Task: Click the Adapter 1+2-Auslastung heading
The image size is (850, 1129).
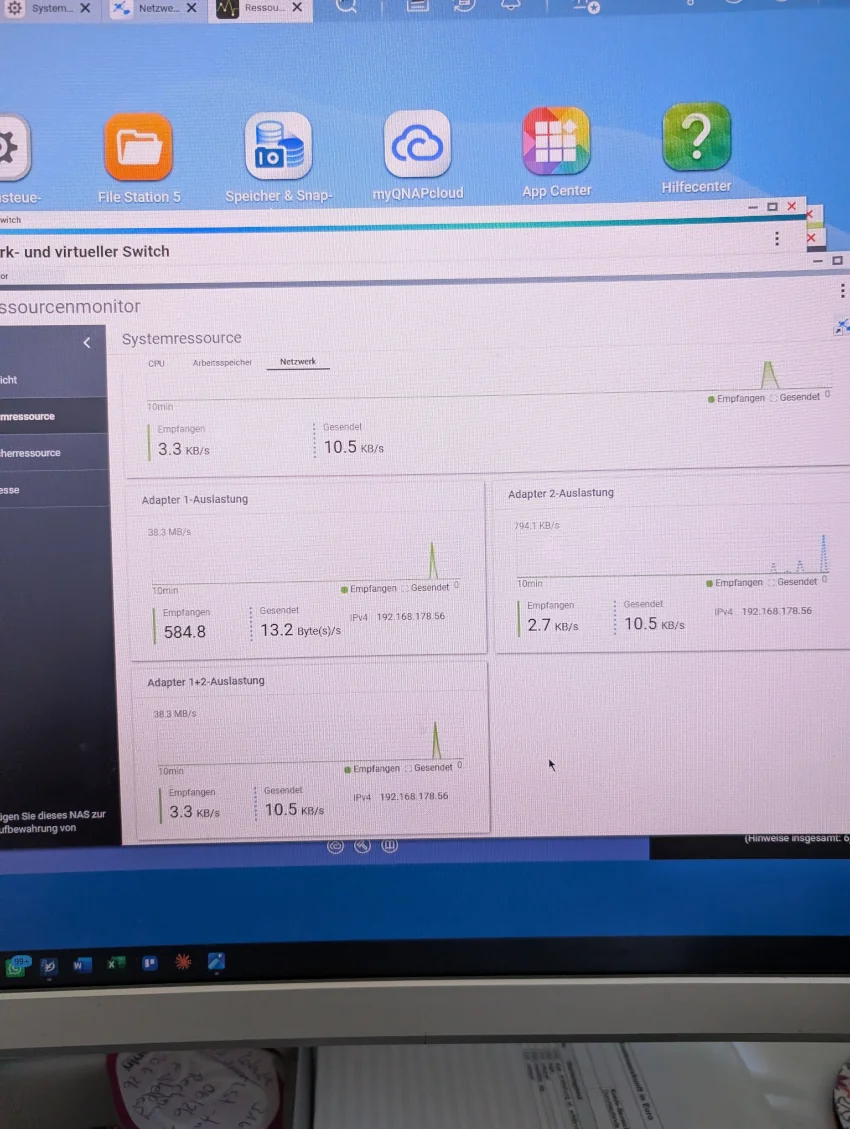Action: pyautogui.click(x=206, y=681)
